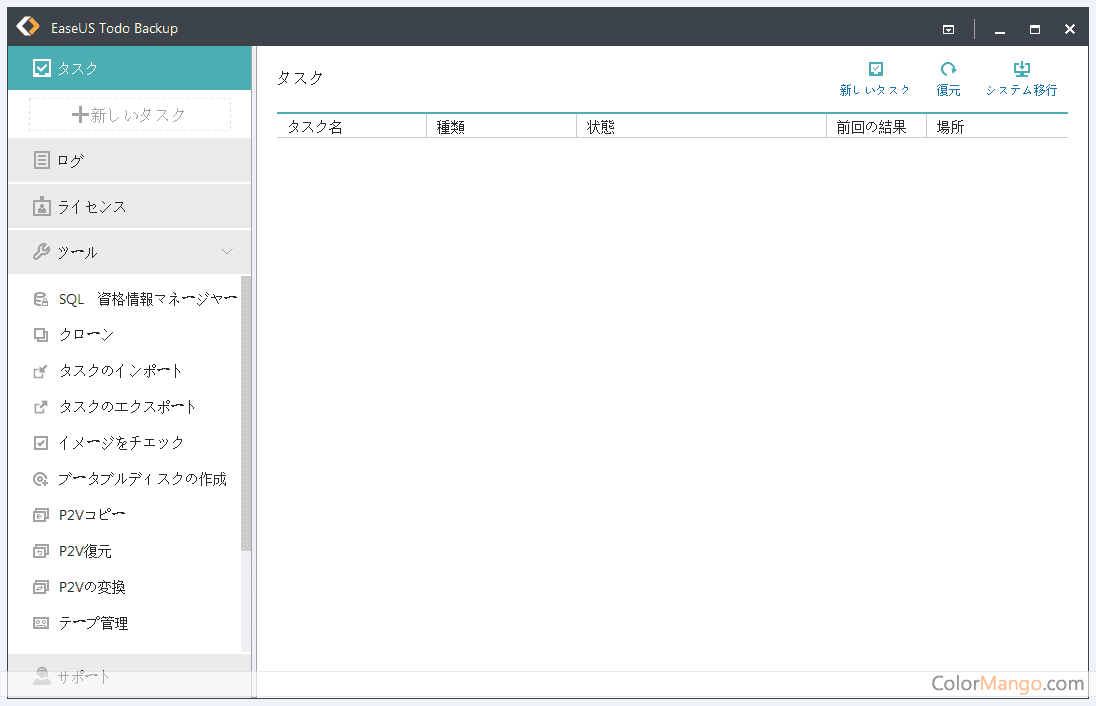The height and width of the screenshot is (706, 1096).
Task: Choose タスクのエクスポート export option
Action: 127,407
